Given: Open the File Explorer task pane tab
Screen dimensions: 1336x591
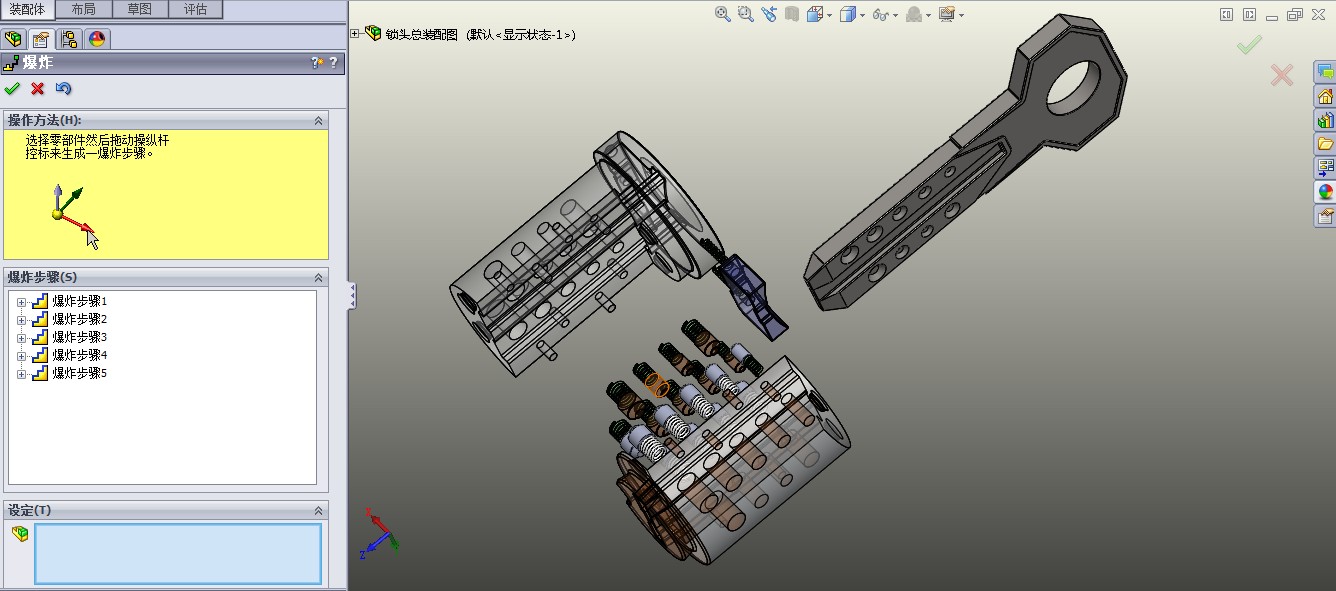Looking at the screenshot, I should [x=1325, y=144].
